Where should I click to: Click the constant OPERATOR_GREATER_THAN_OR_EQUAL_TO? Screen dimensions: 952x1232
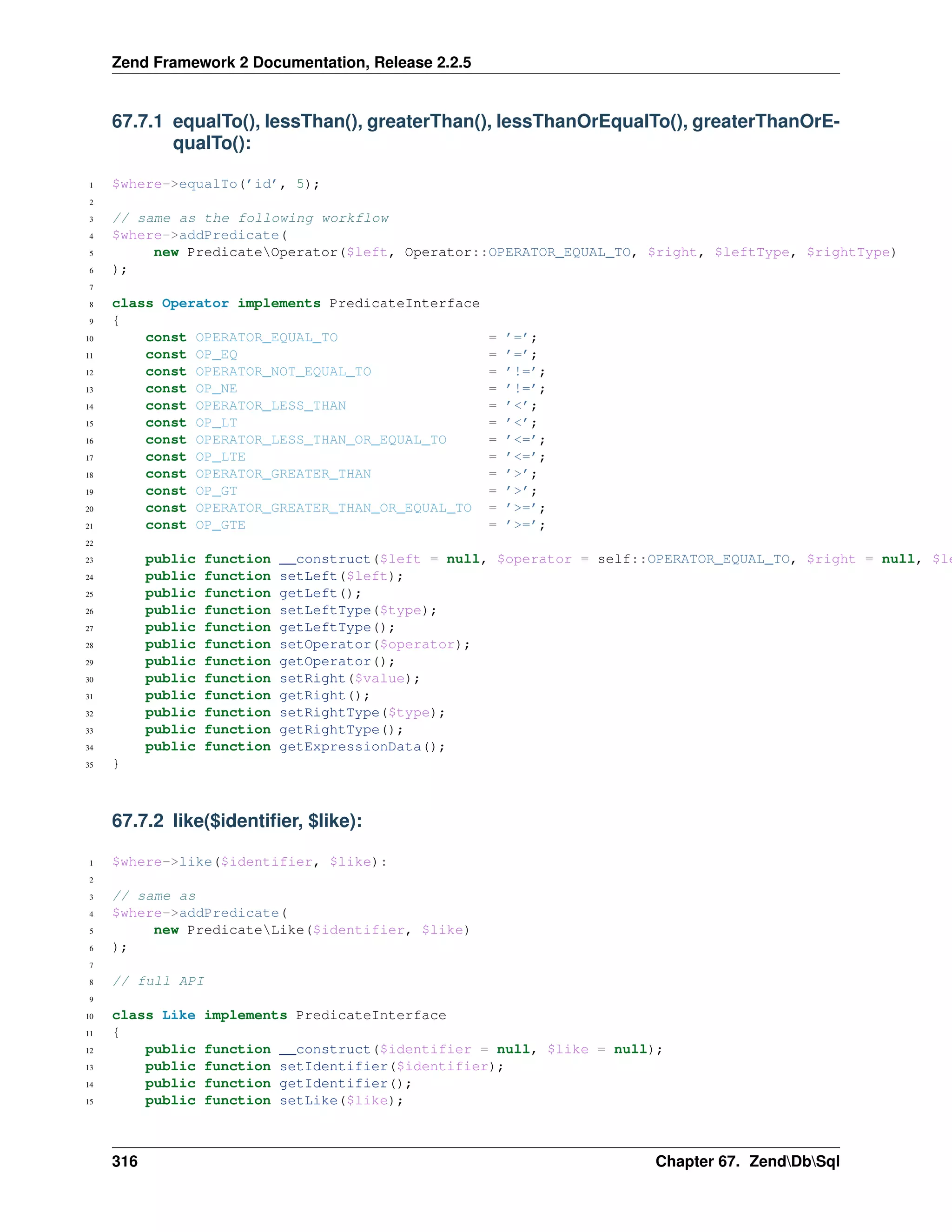click(x=333, y=508)
